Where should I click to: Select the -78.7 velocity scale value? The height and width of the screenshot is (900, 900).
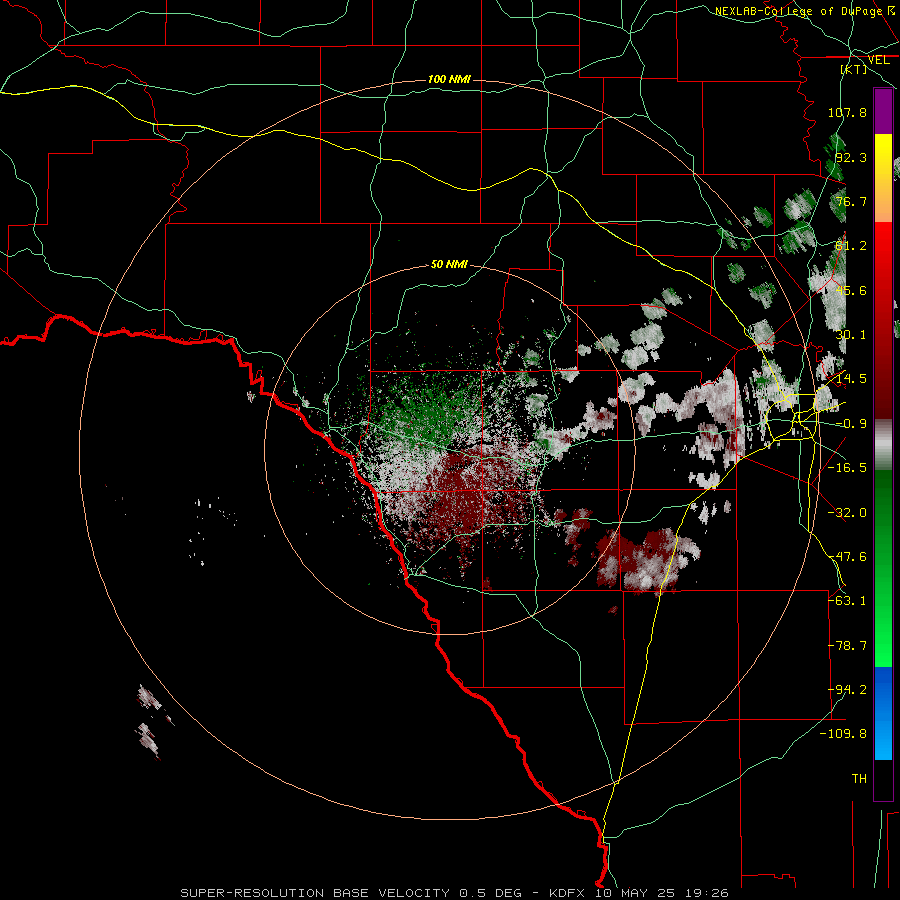[847, 646]
